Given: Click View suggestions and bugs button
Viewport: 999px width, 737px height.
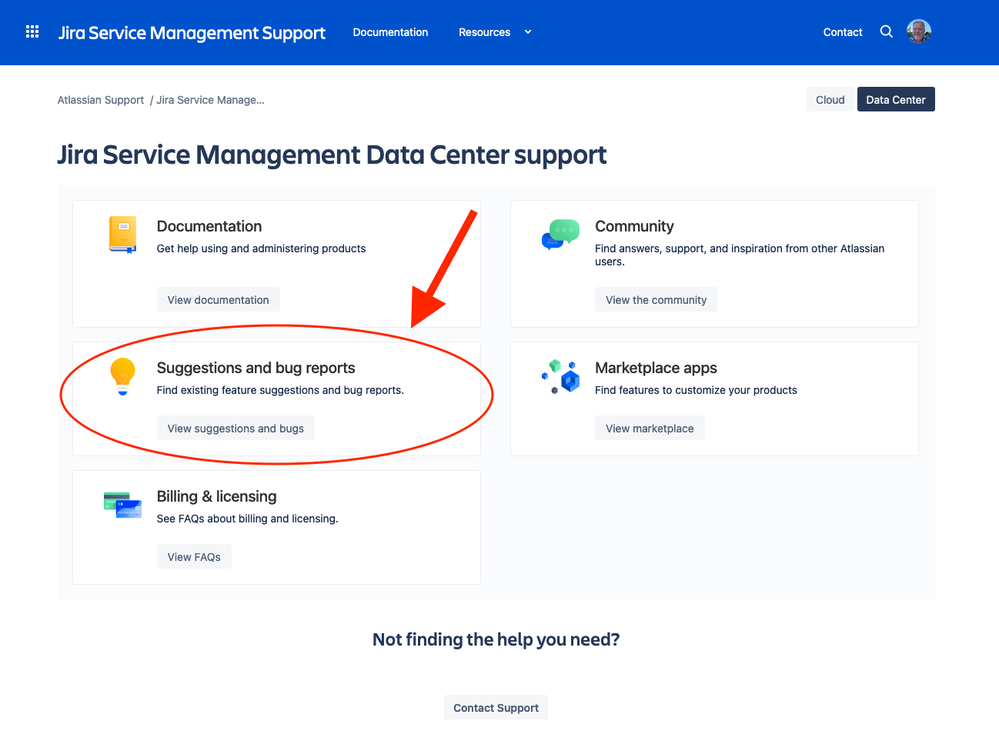Looking at the screenshot, I should 236,428.
